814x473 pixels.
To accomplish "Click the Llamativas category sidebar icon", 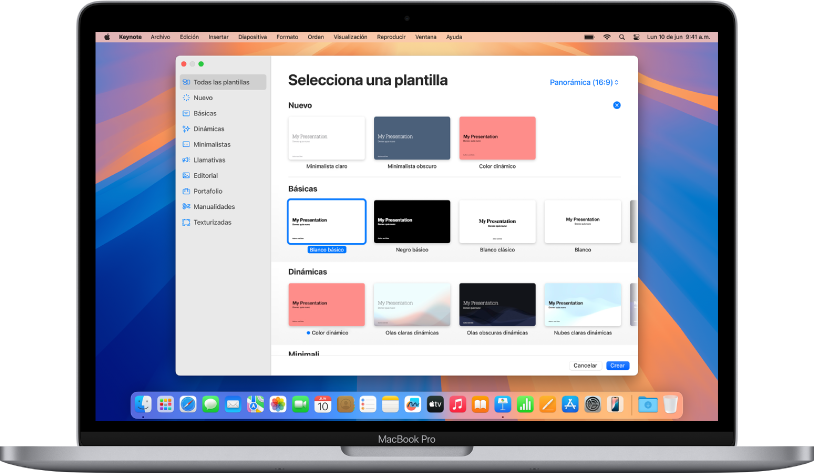I will [186, 160].
